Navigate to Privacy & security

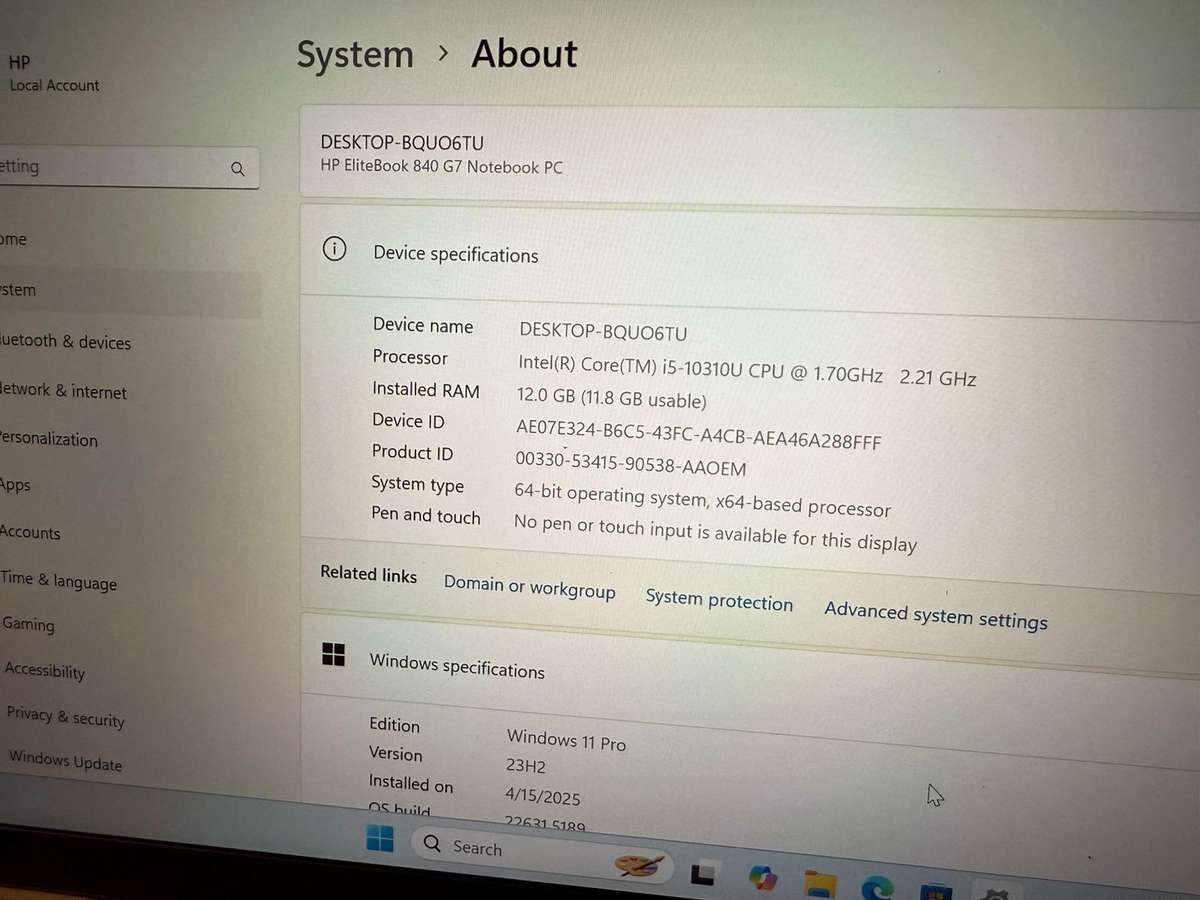65,719
